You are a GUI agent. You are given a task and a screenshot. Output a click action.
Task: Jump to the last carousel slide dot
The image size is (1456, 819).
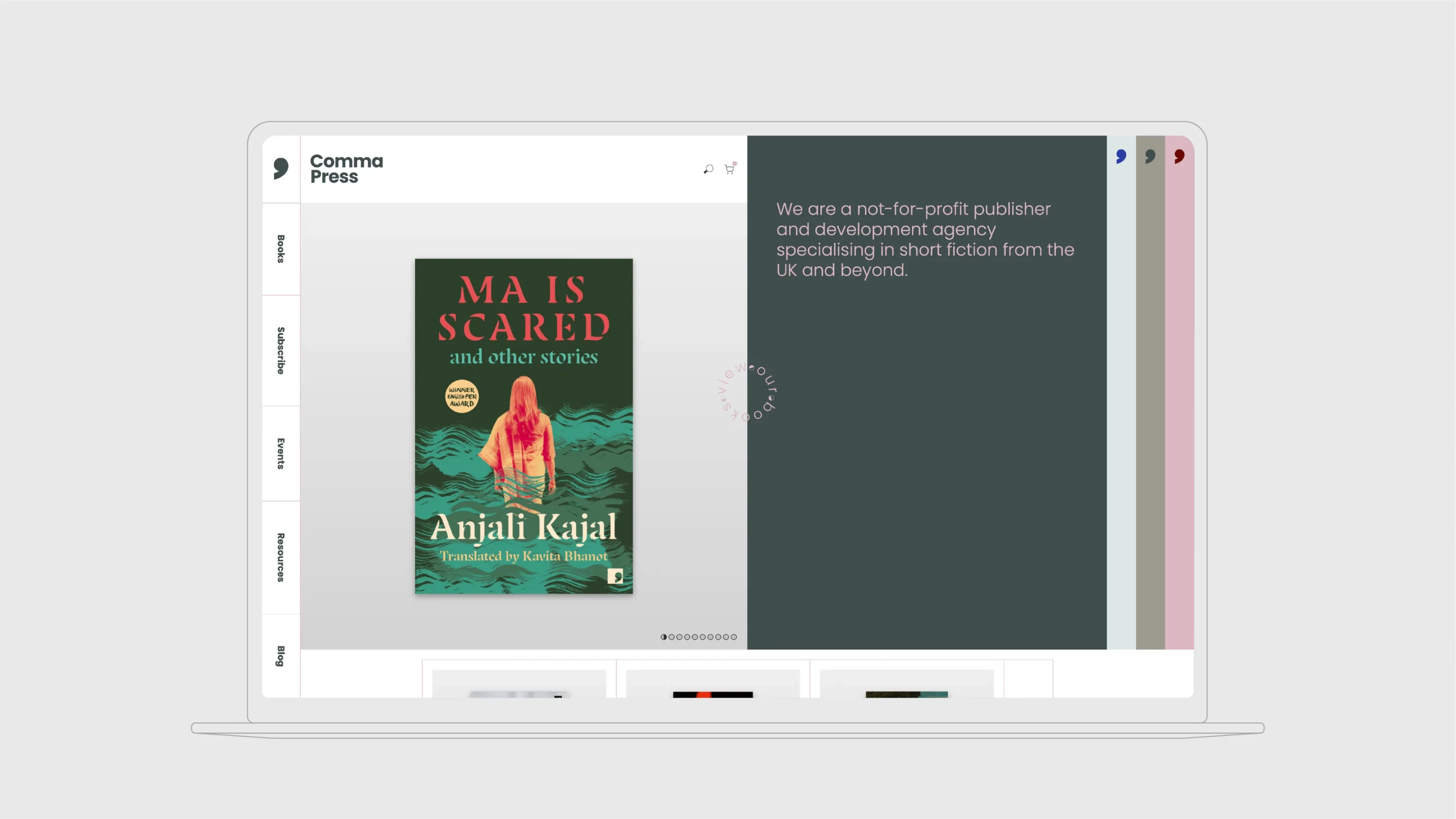[x=733, y=637]
